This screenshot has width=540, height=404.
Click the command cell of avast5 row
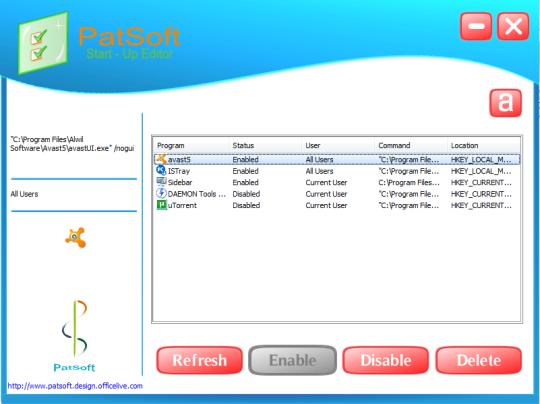(409, 159)
